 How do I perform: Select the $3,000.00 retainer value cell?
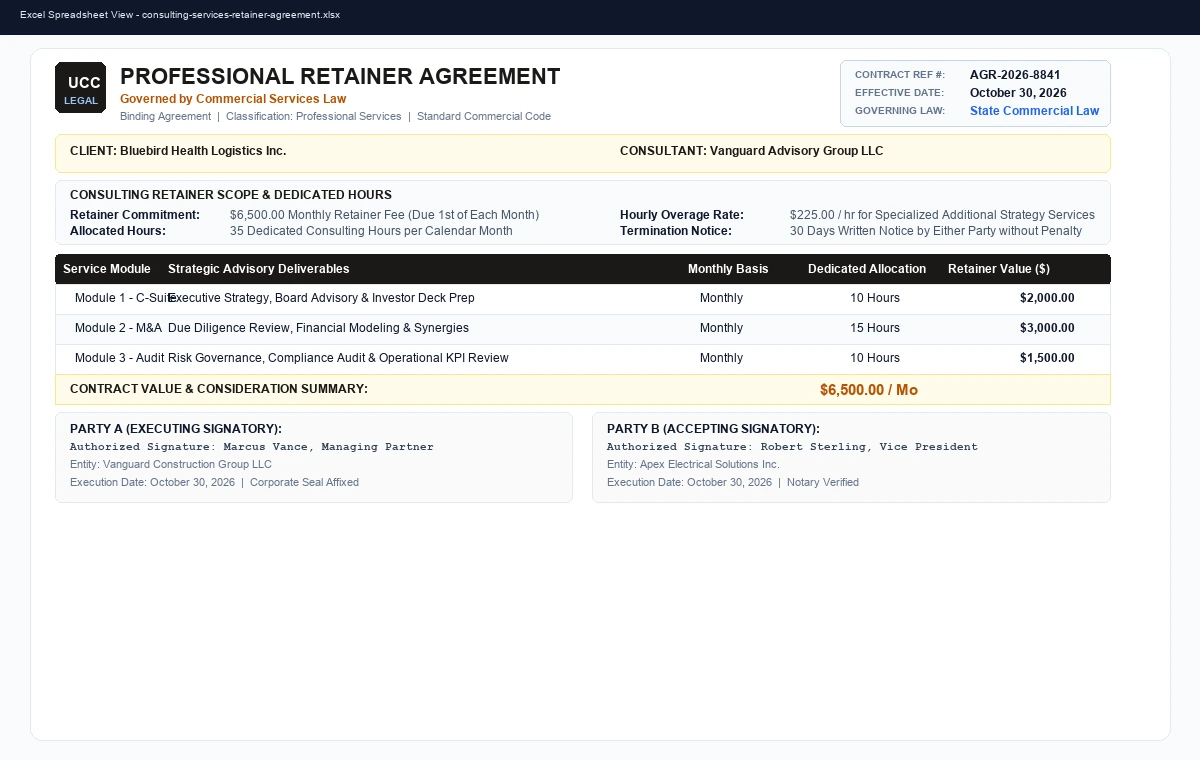tap(1047, 328)
